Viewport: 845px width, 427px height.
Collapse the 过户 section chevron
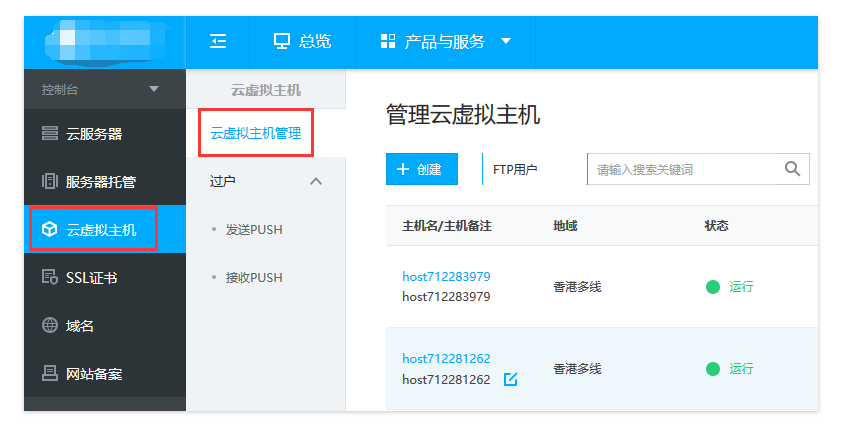click(316, 181)
